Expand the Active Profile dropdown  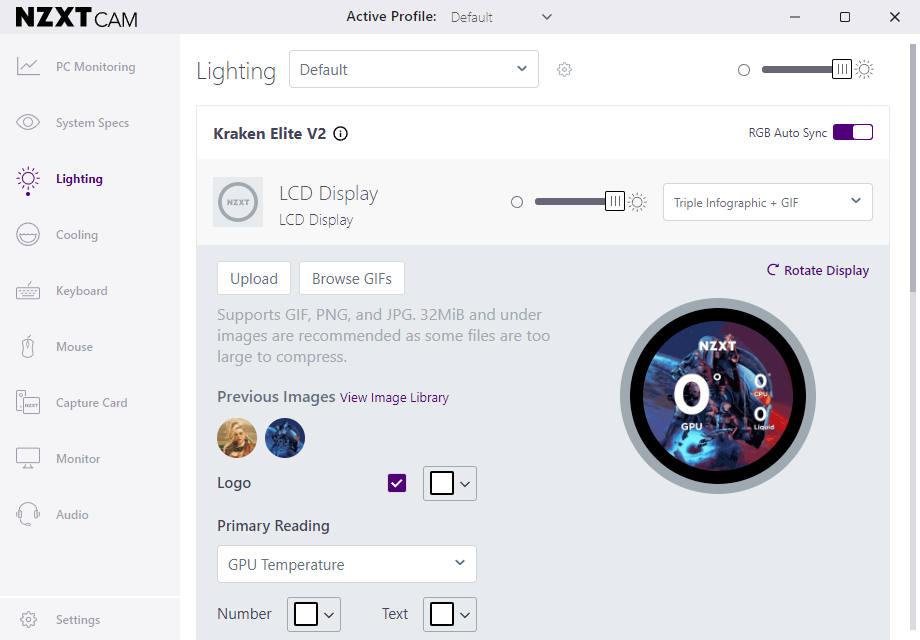click(501, 17)
